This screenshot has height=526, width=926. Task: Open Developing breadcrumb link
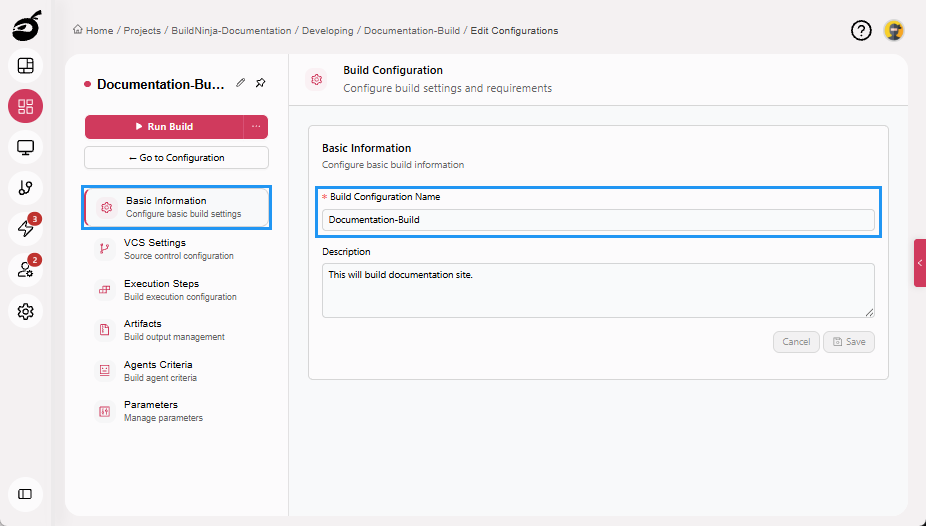tap(328, 31)
